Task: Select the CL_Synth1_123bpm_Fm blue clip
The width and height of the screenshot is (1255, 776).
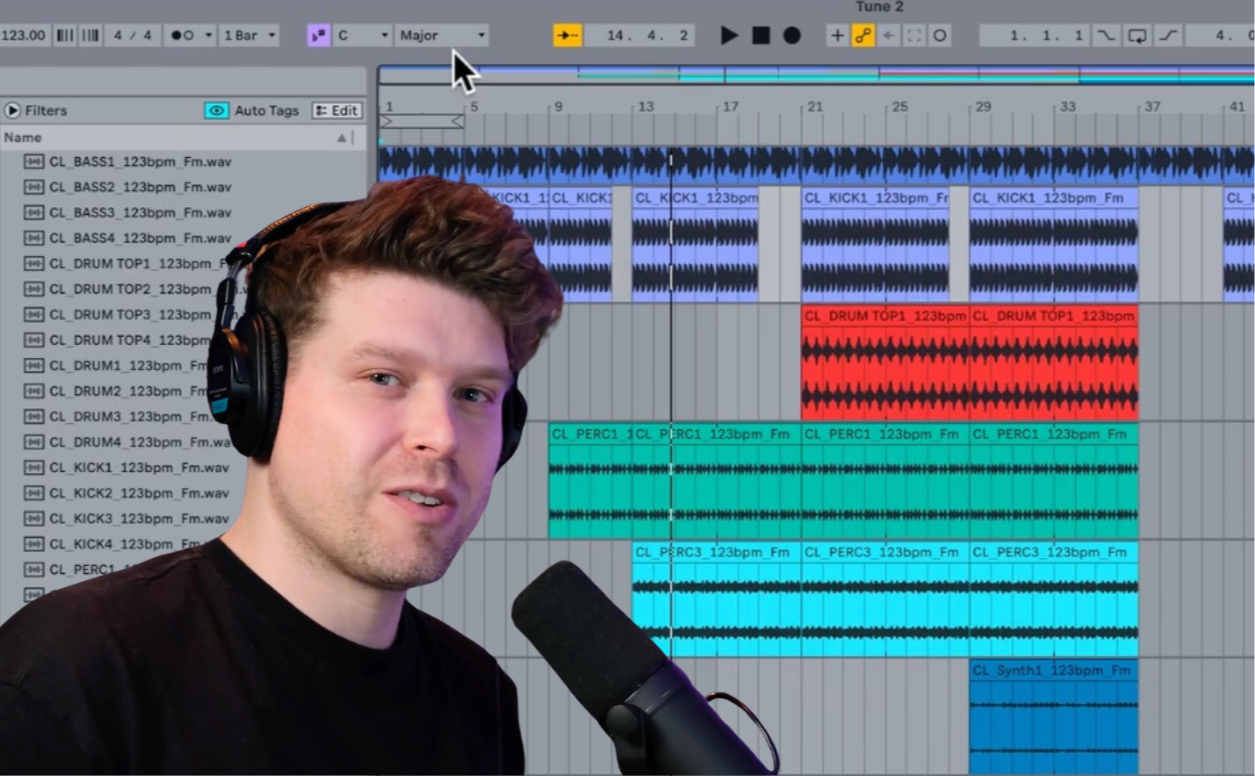Action: [x=1054, y=716]
